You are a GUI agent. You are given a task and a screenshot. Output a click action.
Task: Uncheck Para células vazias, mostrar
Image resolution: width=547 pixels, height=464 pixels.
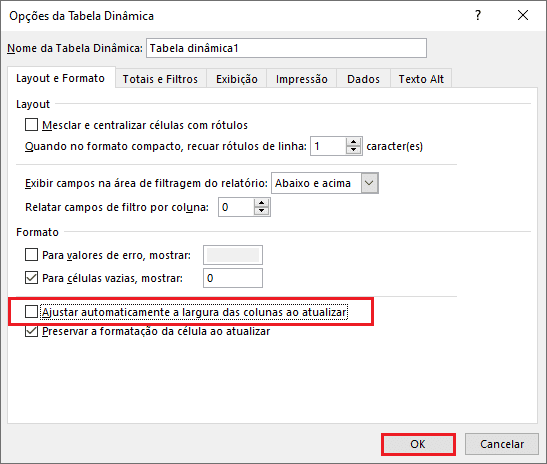31,278
